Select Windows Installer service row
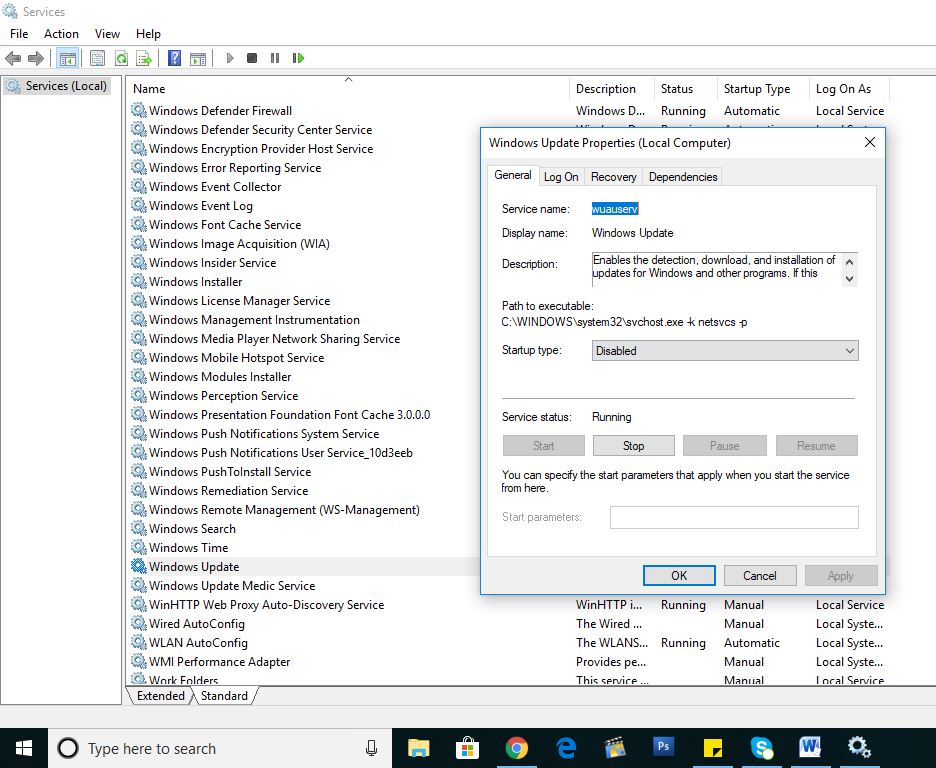The image size is (936, 768). pyautogui.click(x=195, y=282)
